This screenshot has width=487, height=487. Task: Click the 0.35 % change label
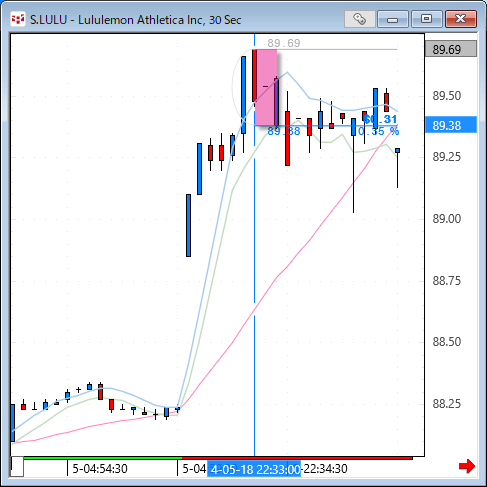pyautogui.click(x=378, y=131)
